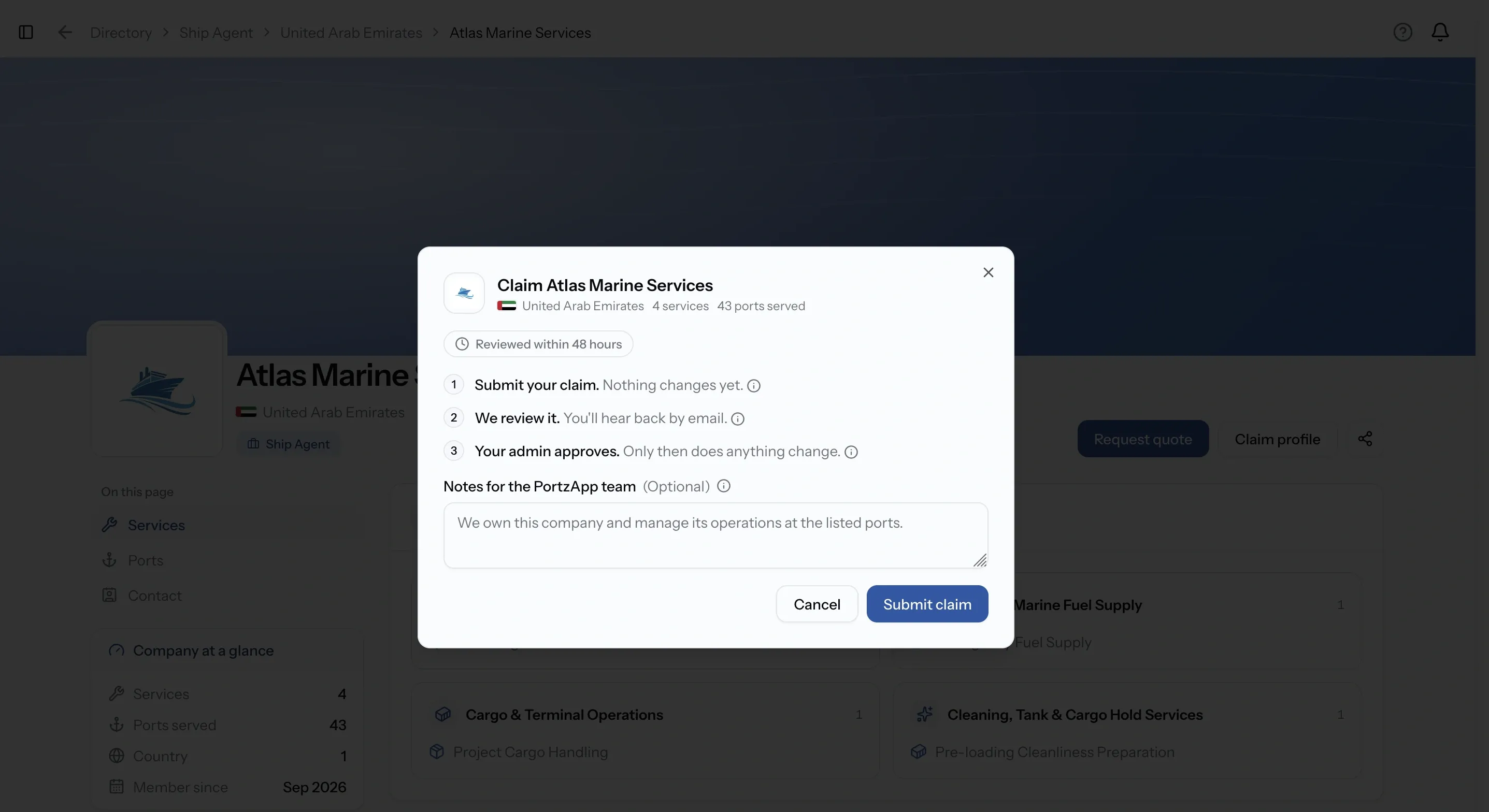Click the notes textarea resize handle
1489x812 pixels.
tap(980, 560)
